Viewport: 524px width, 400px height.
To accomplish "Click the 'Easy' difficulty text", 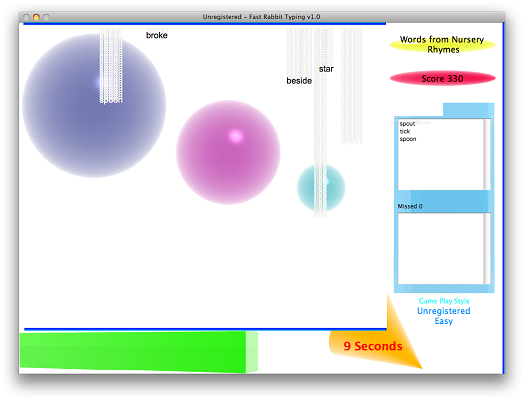I will click(x=444, y=321).
